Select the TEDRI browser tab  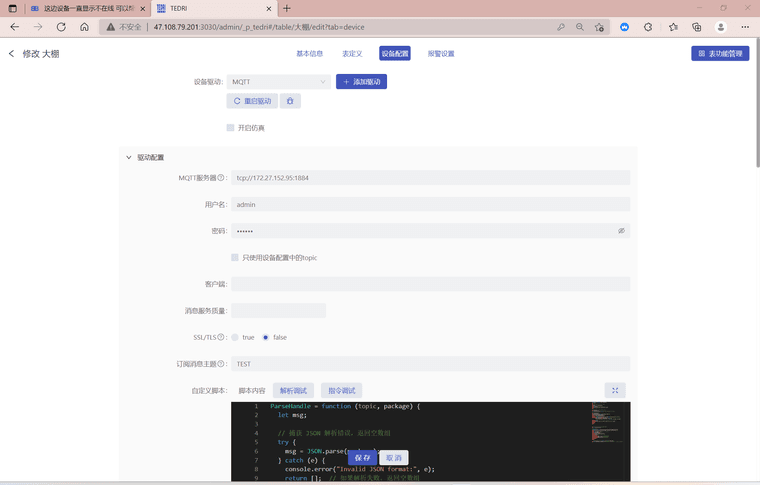[x=213, y=9]
